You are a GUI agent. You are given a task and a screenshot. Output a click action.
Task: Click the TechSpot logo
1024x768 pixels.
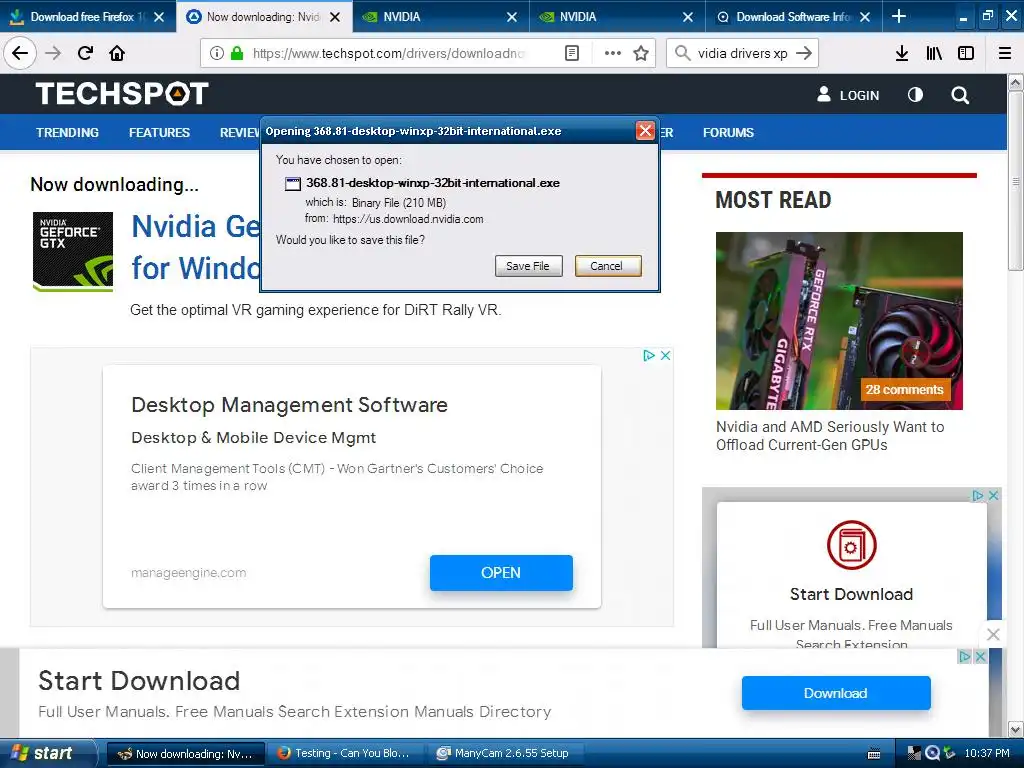[x=122, y=93]
